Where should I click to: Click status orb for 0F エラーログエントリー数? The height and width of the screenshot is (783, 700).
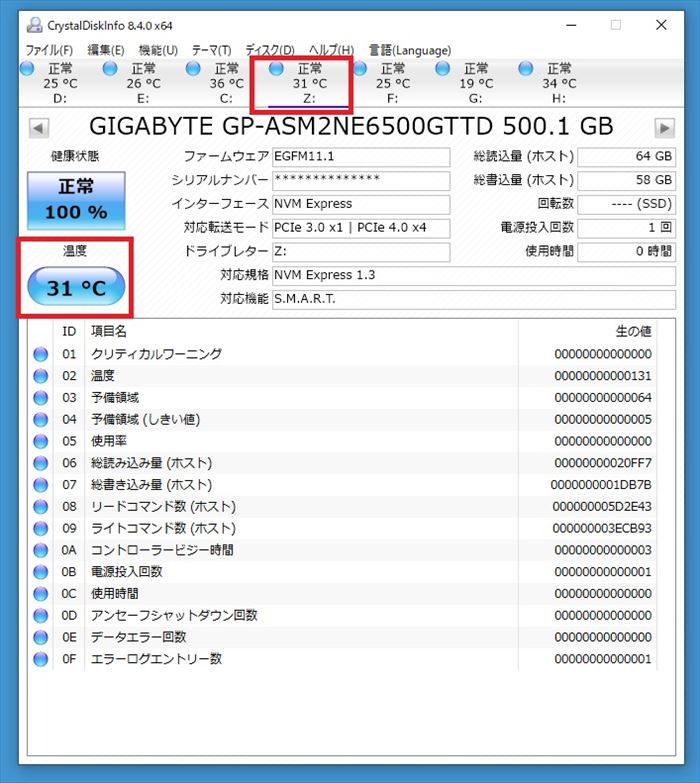(x=40, y=659)
